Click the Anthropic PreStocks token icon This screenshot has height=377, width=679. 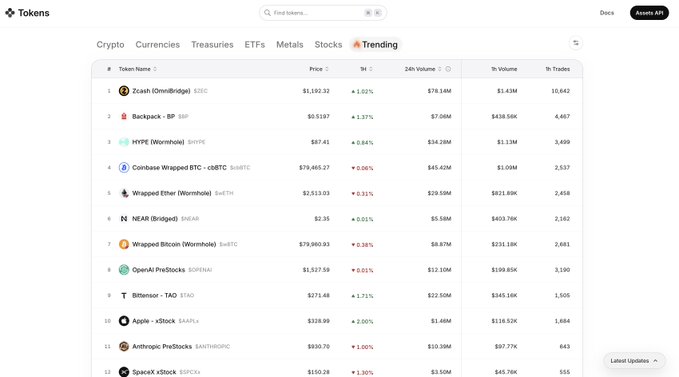click(x=124, y=346)
